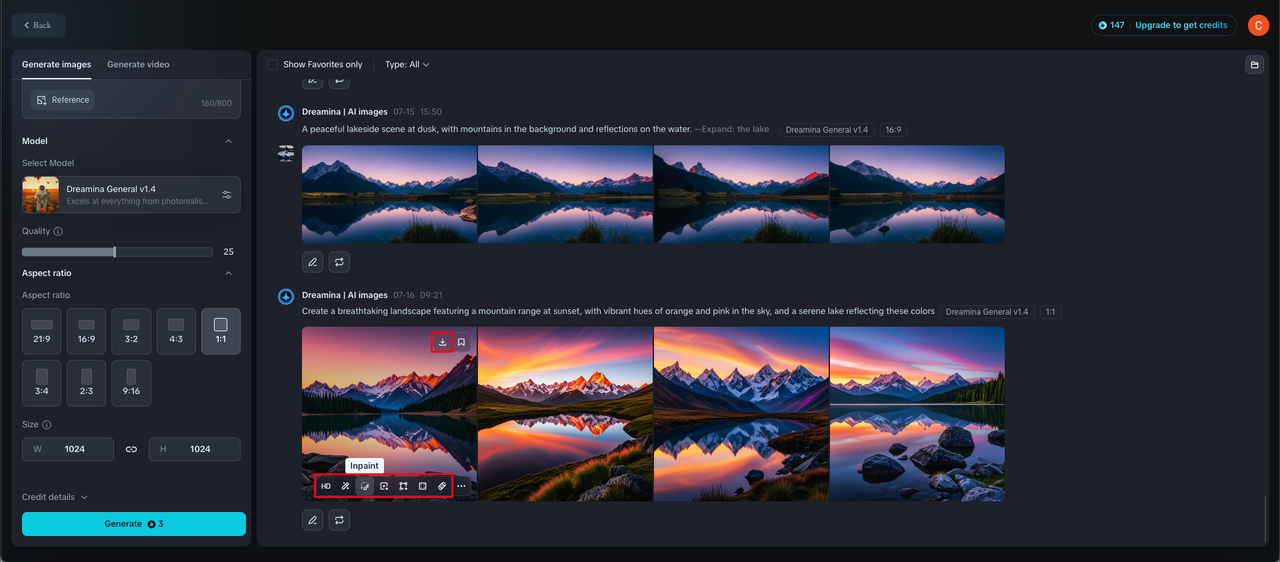Click the 16:9 tag on lakeside prompt
1280x562 pixels.
893,130
